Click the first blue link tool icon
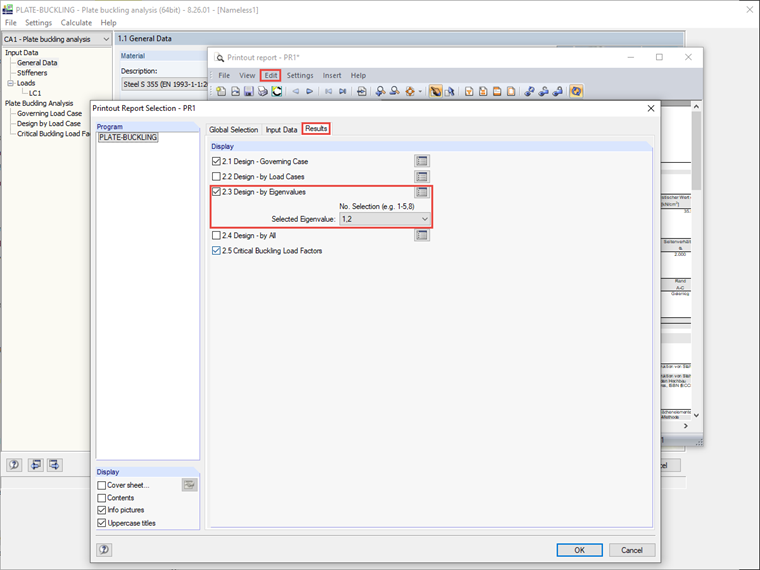The width and height of the screenshot is (760, 570). point(529,91)
